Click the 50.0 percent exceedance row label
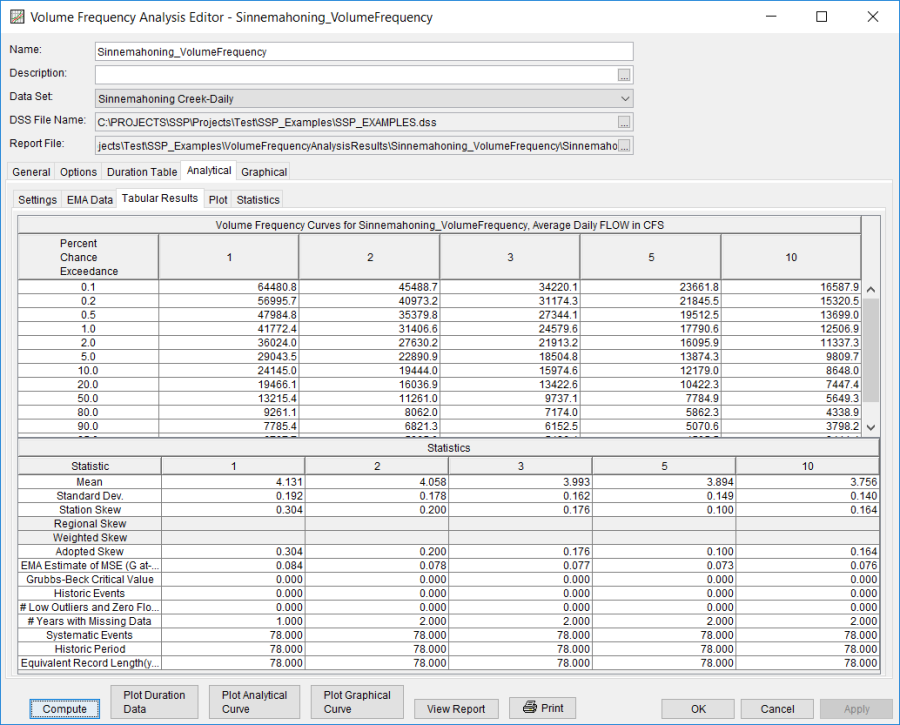 click(x=88, y=398)
